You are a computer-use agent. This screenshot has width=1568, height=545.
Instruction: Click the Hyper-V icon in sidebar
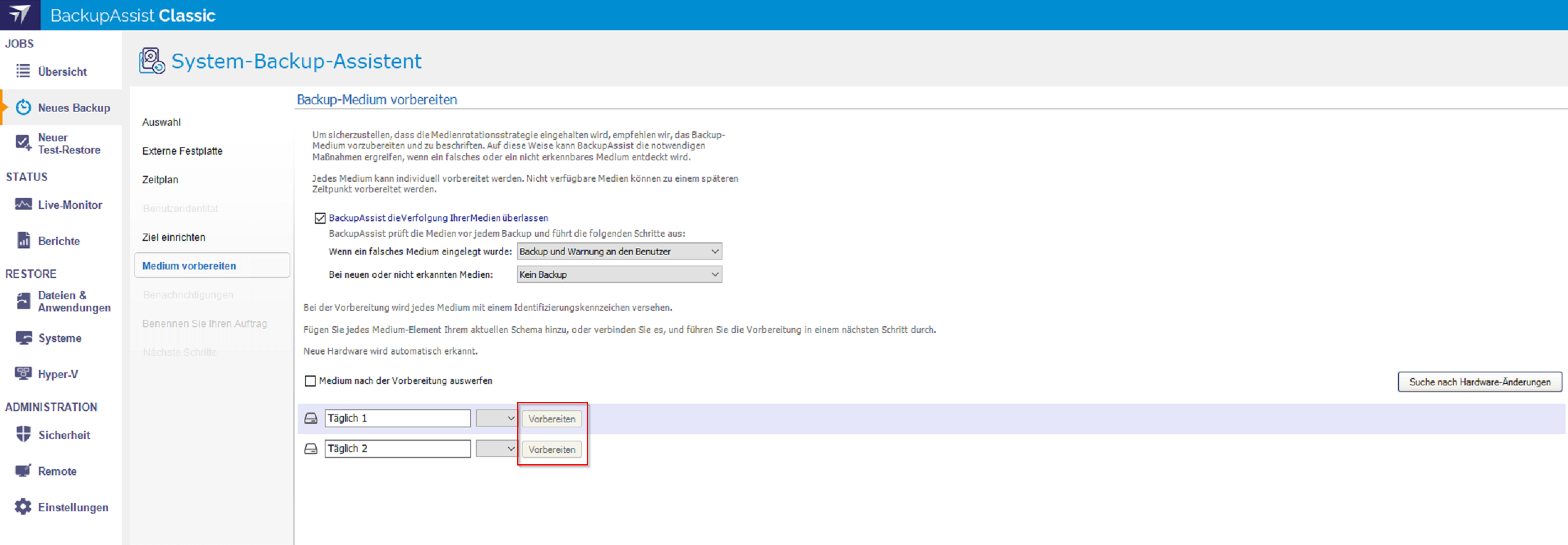(23, 374)
